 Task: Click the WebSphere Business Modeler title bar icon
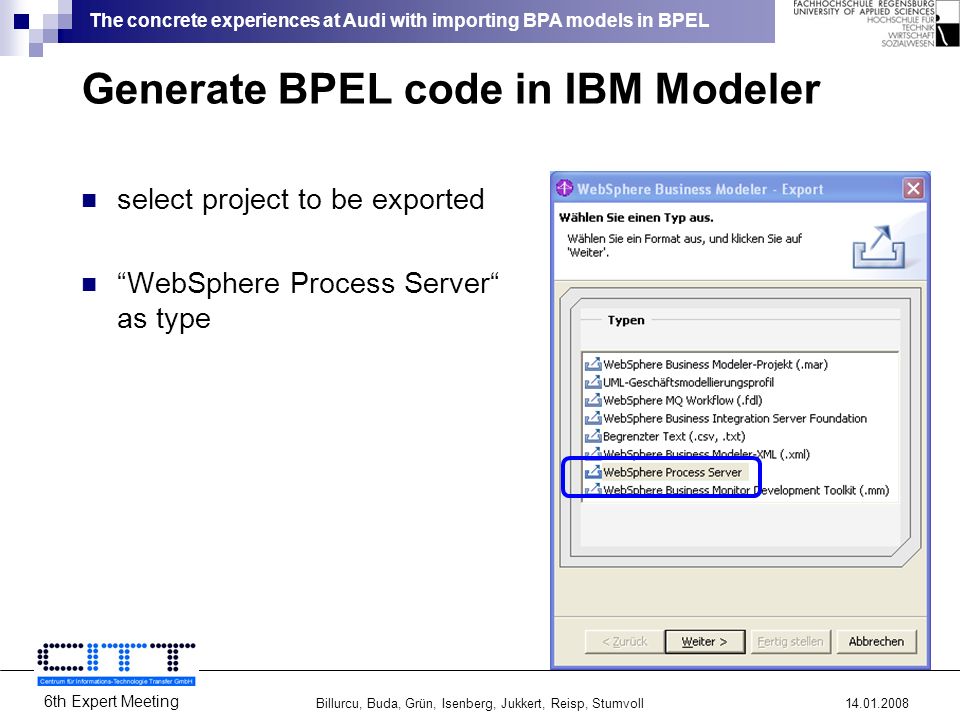click(x=564, y=188)
